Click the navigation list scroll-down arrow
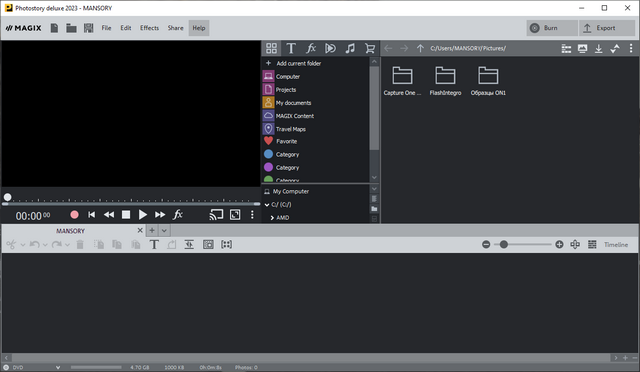Image resolution: width=640 pixels, height=372 pixels. 374,178
